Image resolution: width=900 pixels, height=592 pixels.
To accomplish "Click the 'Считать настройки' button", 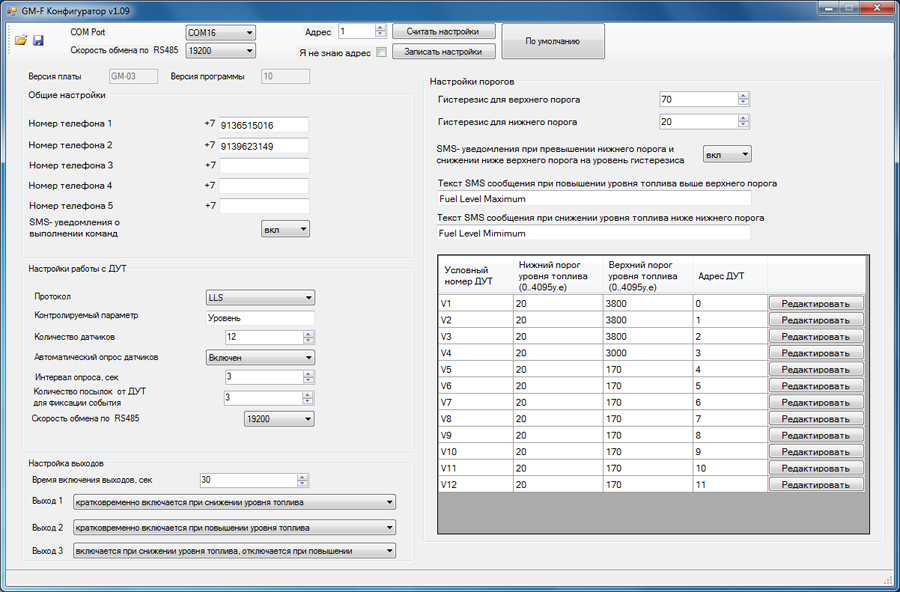I will tap(443, 32).
